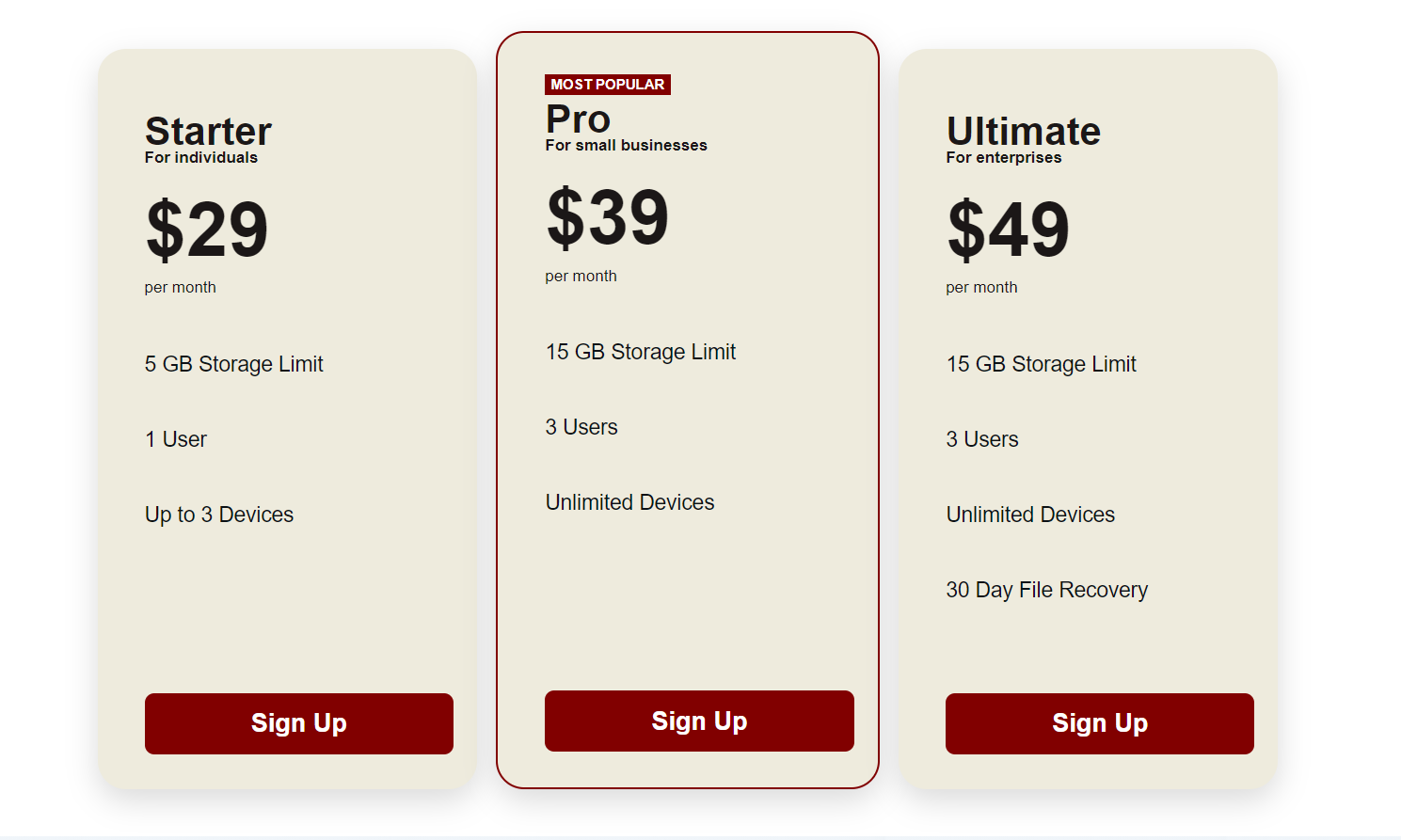Click the $29 price
The width and height of the screenshot is (1401, 840).
(207, 230)
